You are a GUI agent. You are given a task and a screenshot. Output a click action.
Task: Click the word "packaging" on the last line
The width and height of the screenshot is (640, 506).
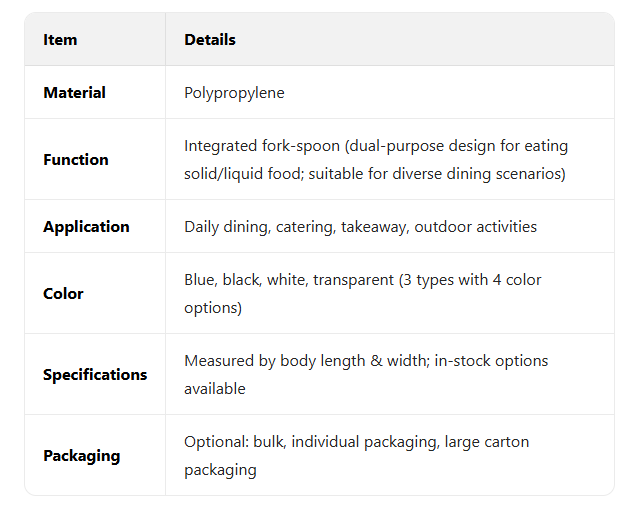coord(220,470)
